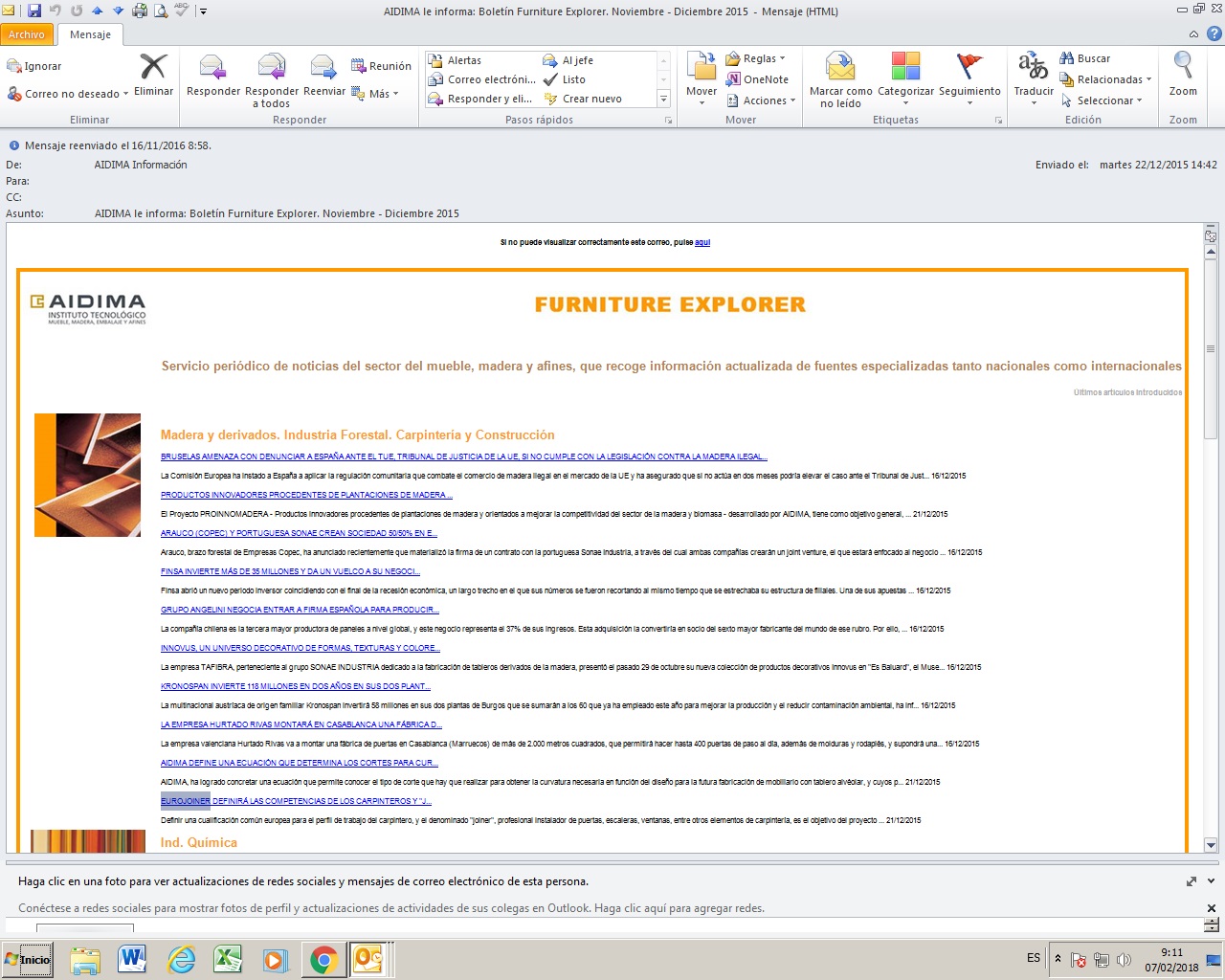Close the people pane with X
The width and height of the screenshot is (1225, 980).
pos(1211,908)
